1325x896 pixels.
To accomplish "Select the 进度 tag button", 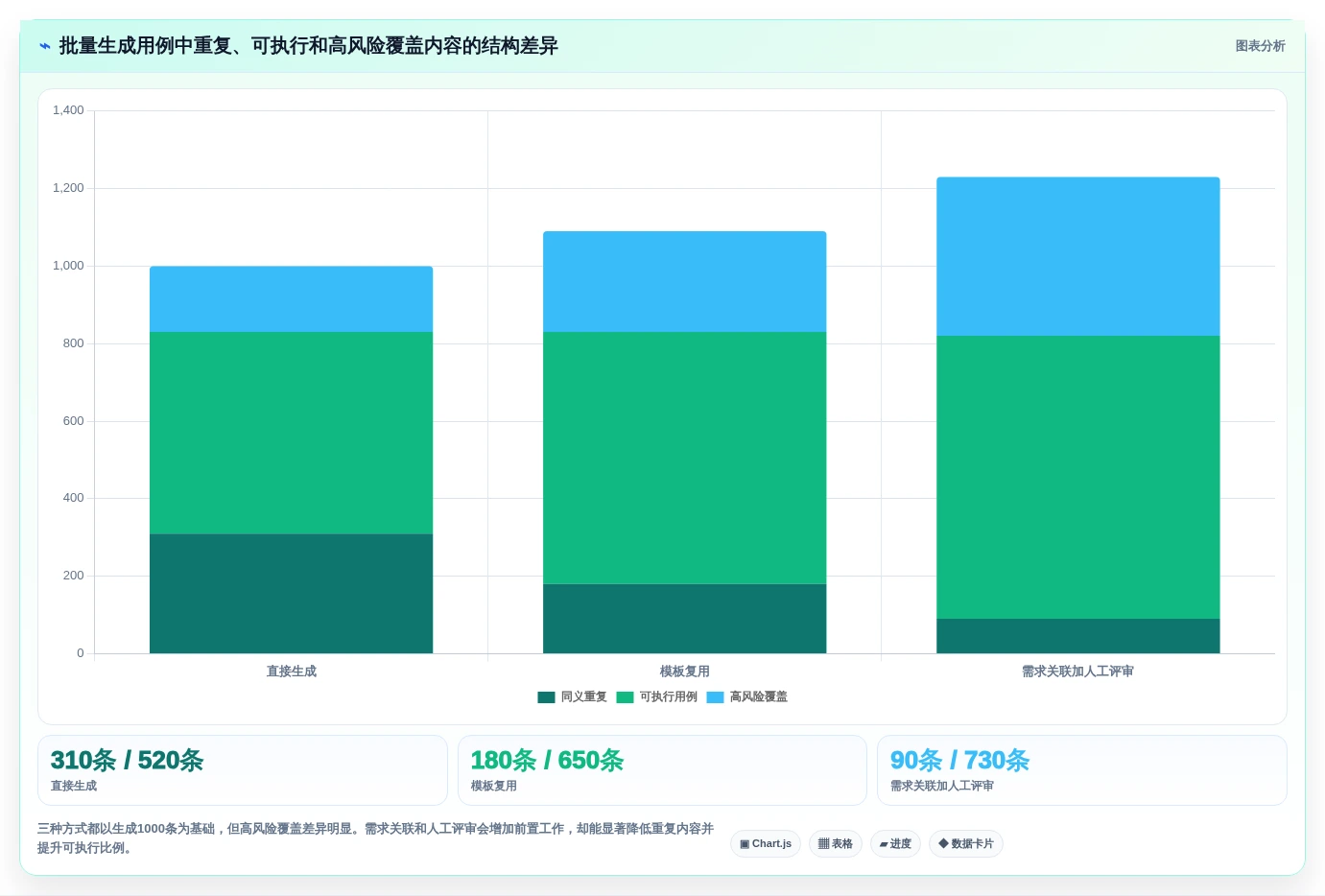I will click(x=895, y=844).
